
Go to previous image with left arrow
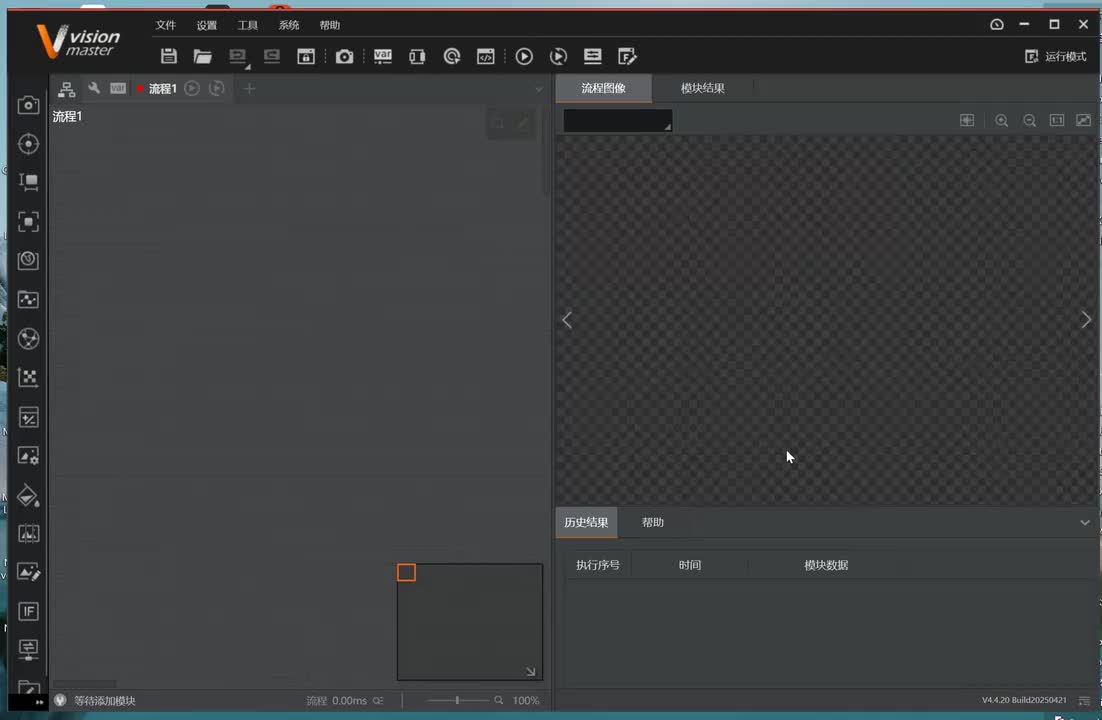567,320
